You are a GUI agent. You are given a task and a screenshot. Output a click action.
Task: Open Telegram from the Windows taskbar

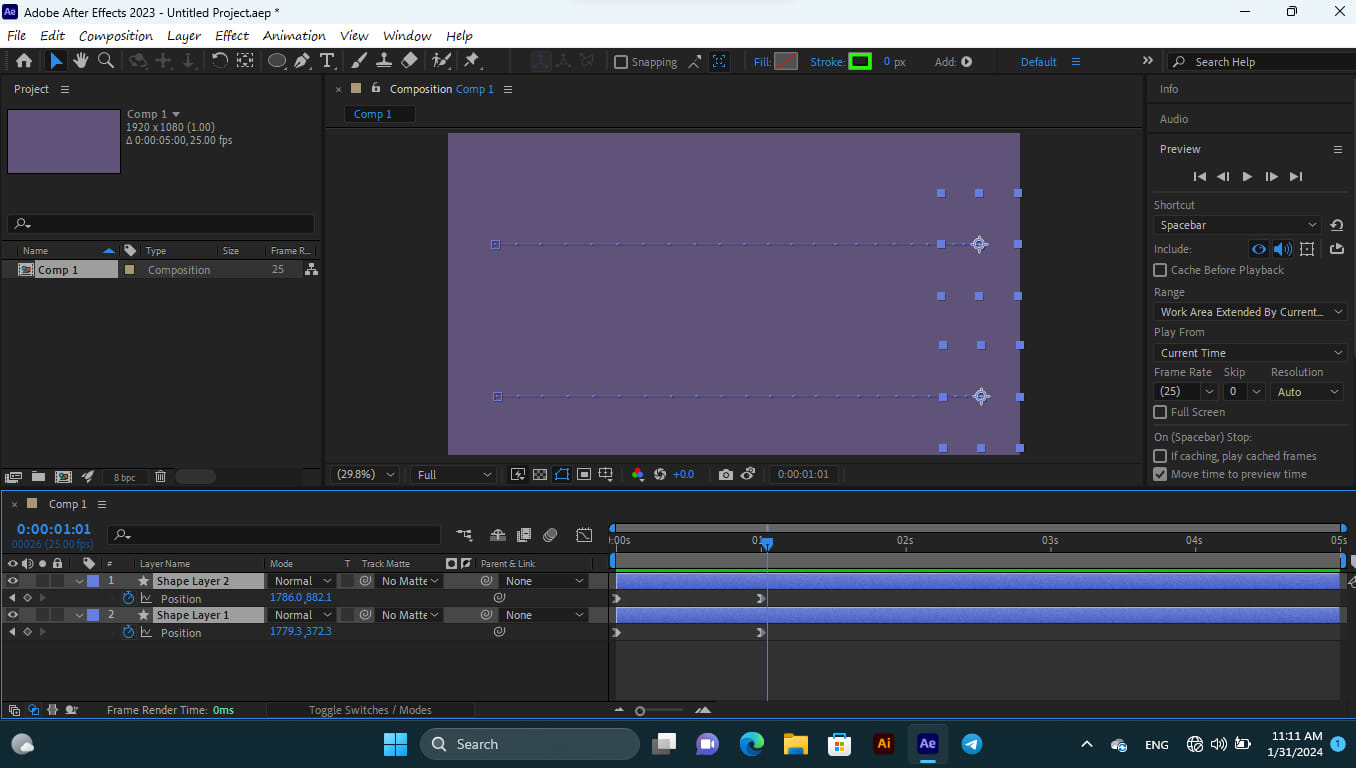tap(971, 744)
